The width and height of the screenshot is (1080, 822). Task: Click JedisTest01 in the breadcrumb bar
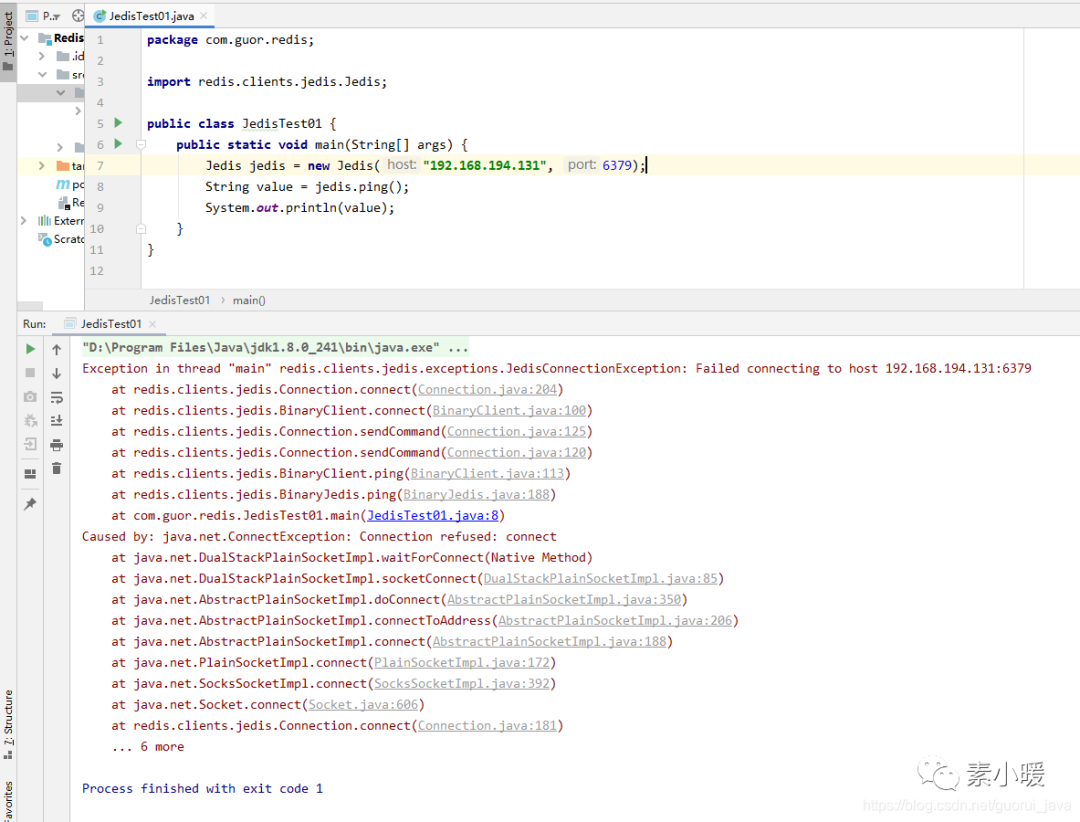179,300
